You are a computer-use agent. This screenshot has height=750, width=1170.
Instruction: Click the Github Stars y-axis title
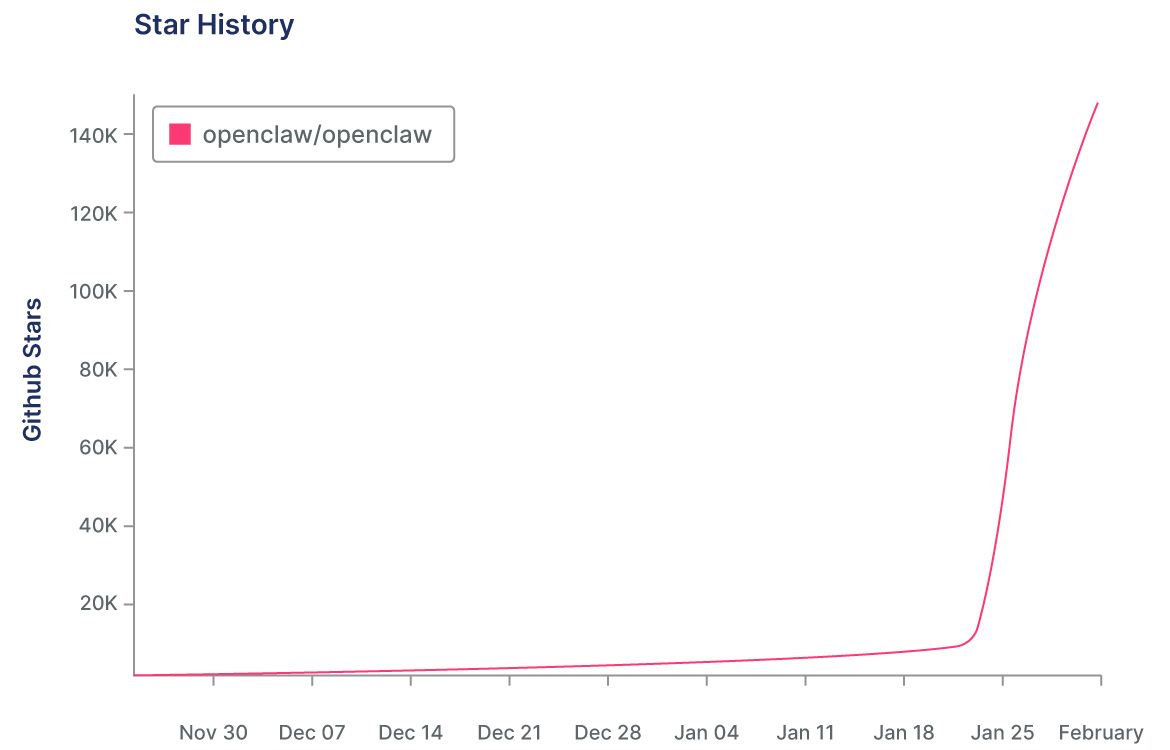(x=33, y=369)
